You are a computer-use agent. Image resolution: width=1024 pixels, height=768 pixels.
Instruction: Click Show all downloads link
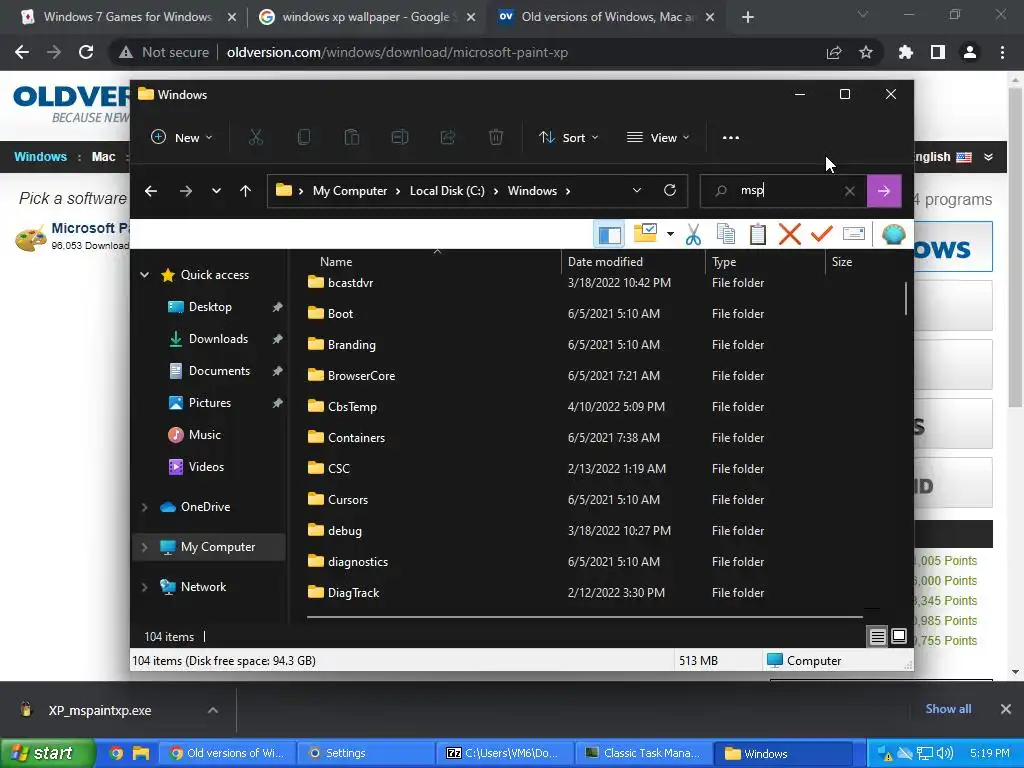click(x=948, y=709)
